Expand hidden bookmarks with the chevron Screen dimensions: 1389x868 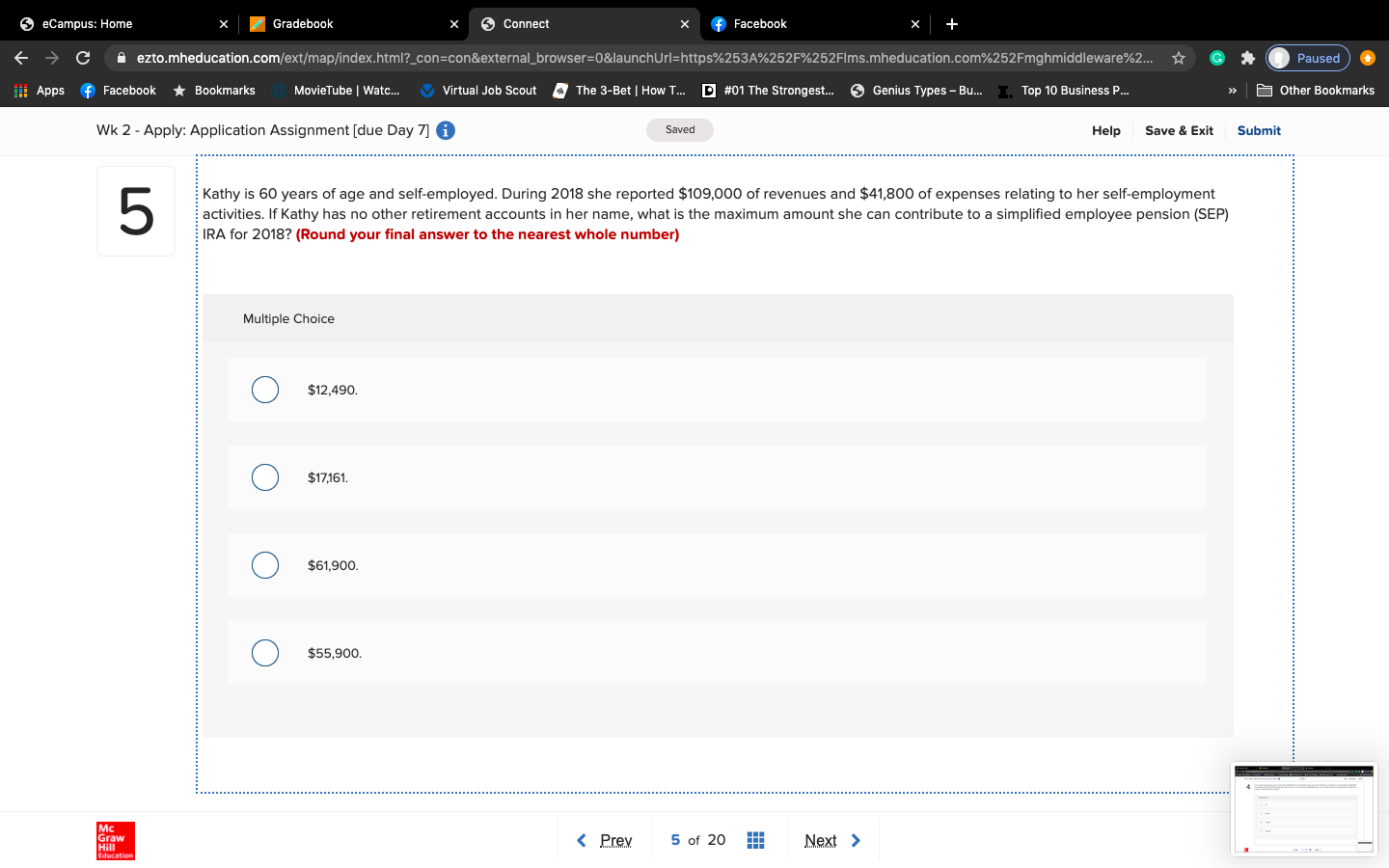pos(1233,90)
